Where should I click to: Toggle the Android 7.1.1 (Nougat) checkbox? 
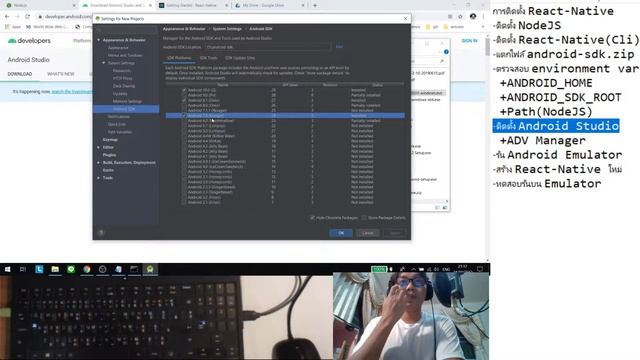pyautogui.click(x=184, y=110)
